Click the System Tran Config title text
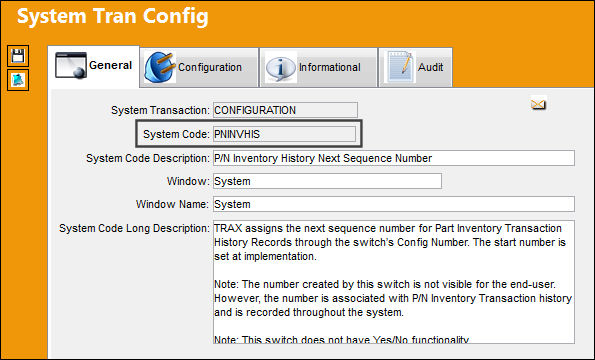The image size is (595, 360). pos(113,17)
